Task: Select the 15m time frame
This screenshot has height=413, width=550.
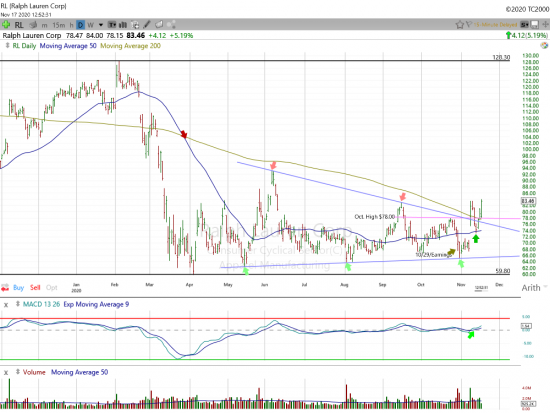Action: coord(59,25)
